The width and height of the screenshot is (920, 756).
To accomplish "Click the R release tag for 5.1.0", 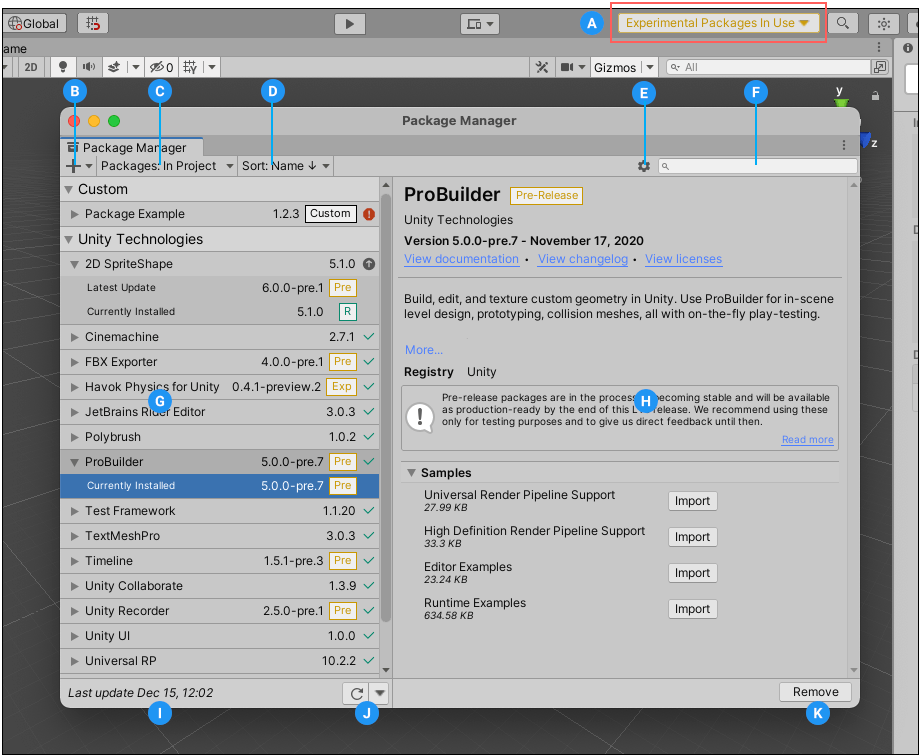I will 348,312.
